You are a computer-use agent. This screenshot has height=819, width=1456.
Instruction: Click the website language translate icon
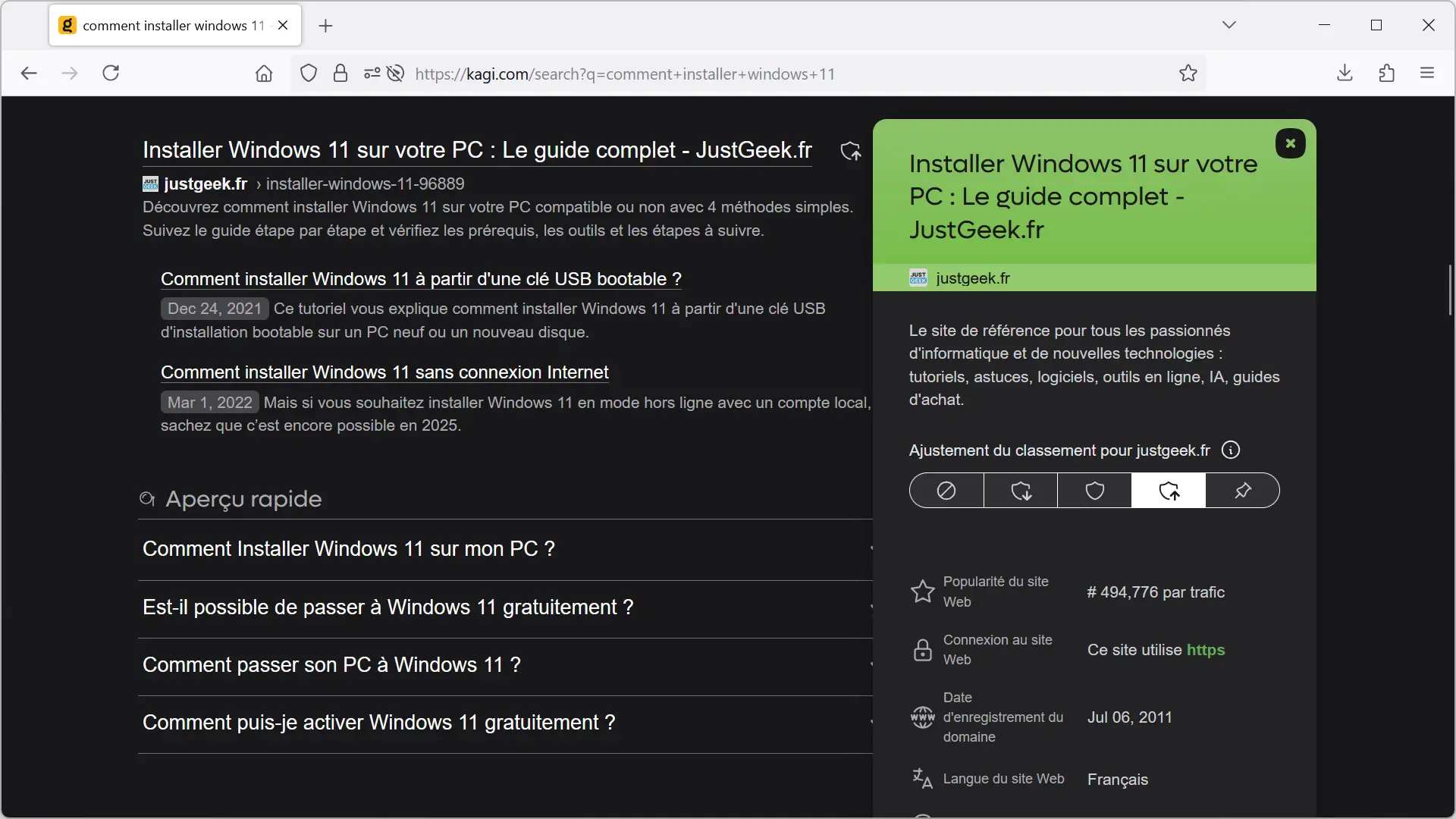pos(923,779)
